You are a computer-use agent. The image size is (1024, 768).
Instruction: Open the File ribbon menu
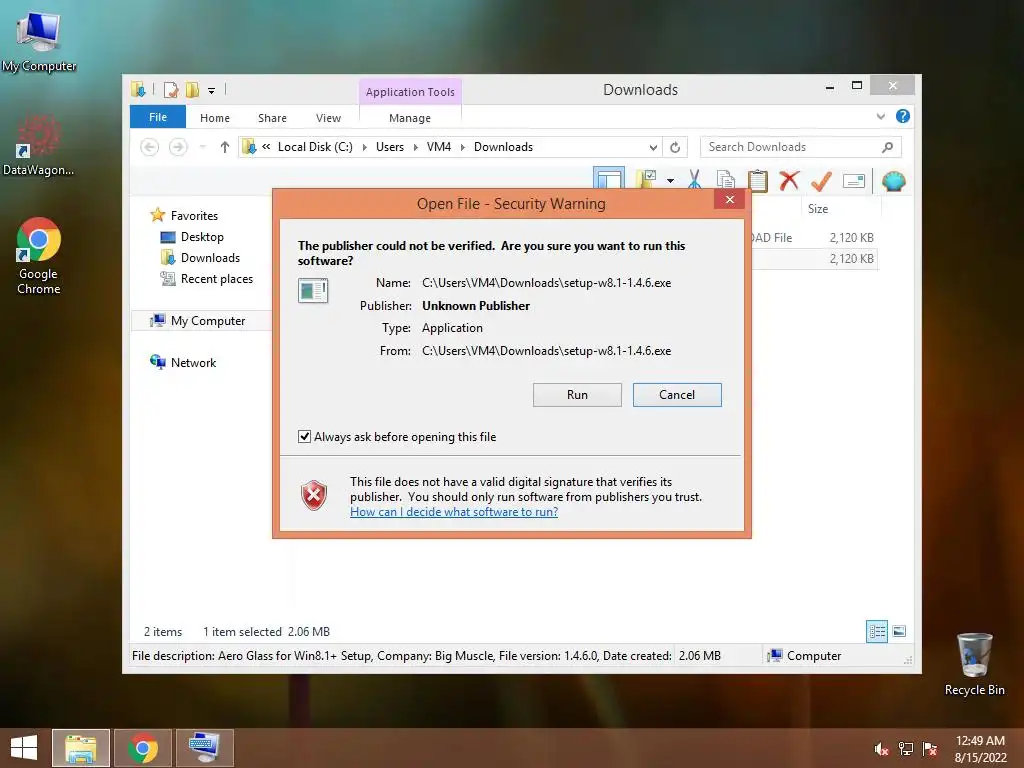[x=158, y=117]
